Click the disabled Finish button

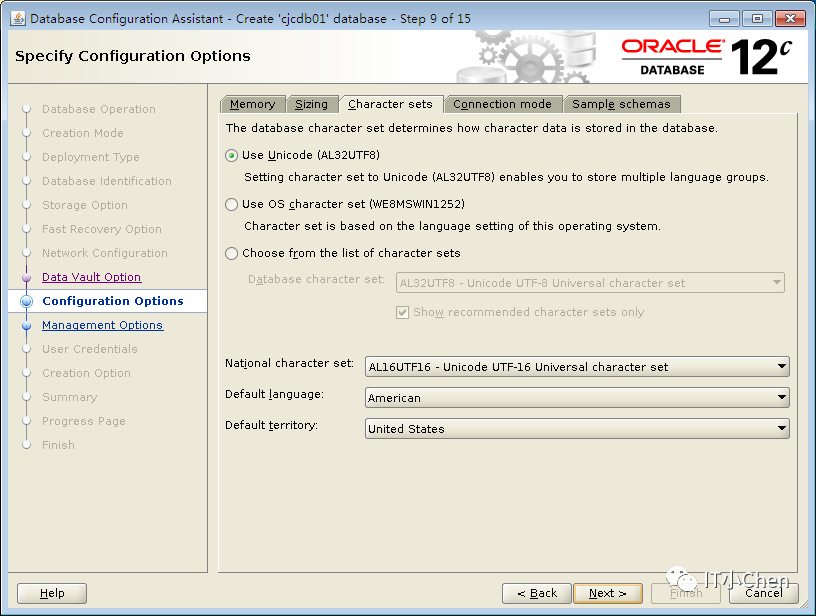(x=686, y=593)
